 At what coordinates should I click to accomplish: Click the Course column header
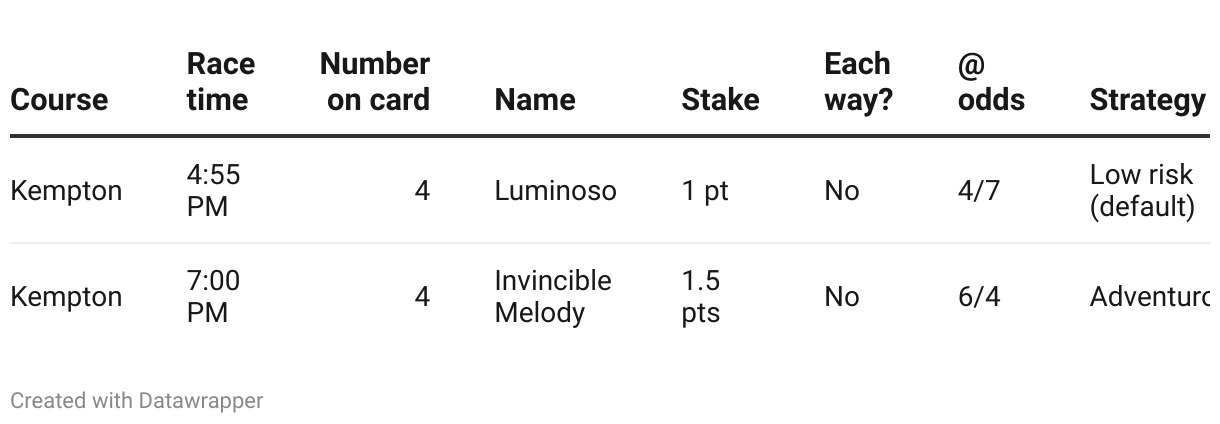[59, 100]
